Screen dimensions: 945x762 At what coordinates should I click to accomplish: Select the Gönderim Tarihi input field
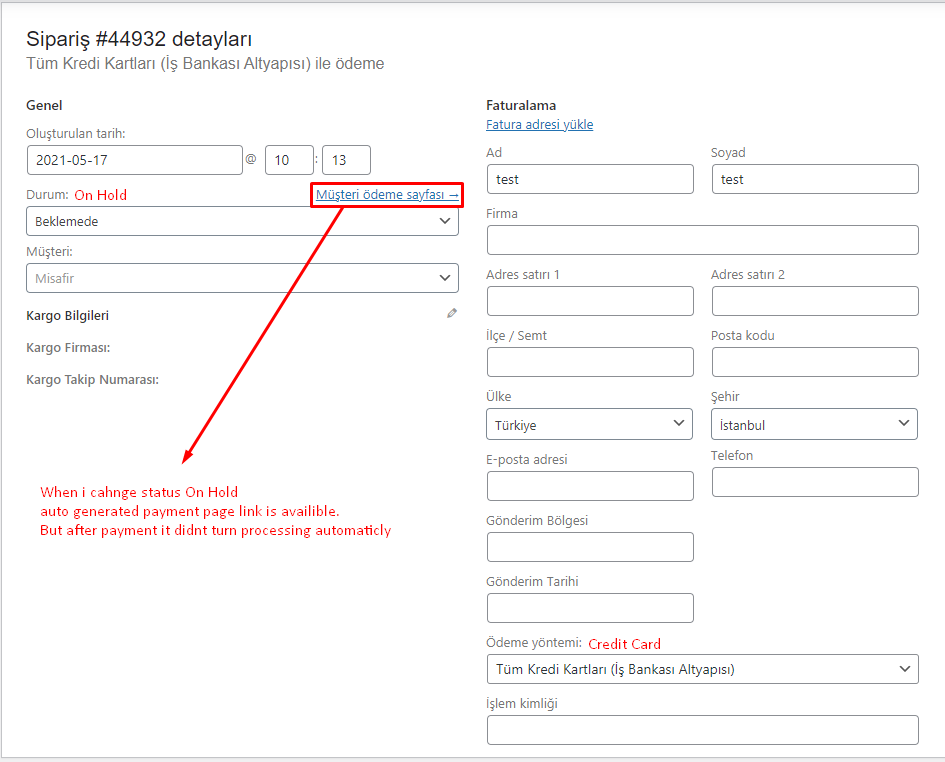[590, 608]
